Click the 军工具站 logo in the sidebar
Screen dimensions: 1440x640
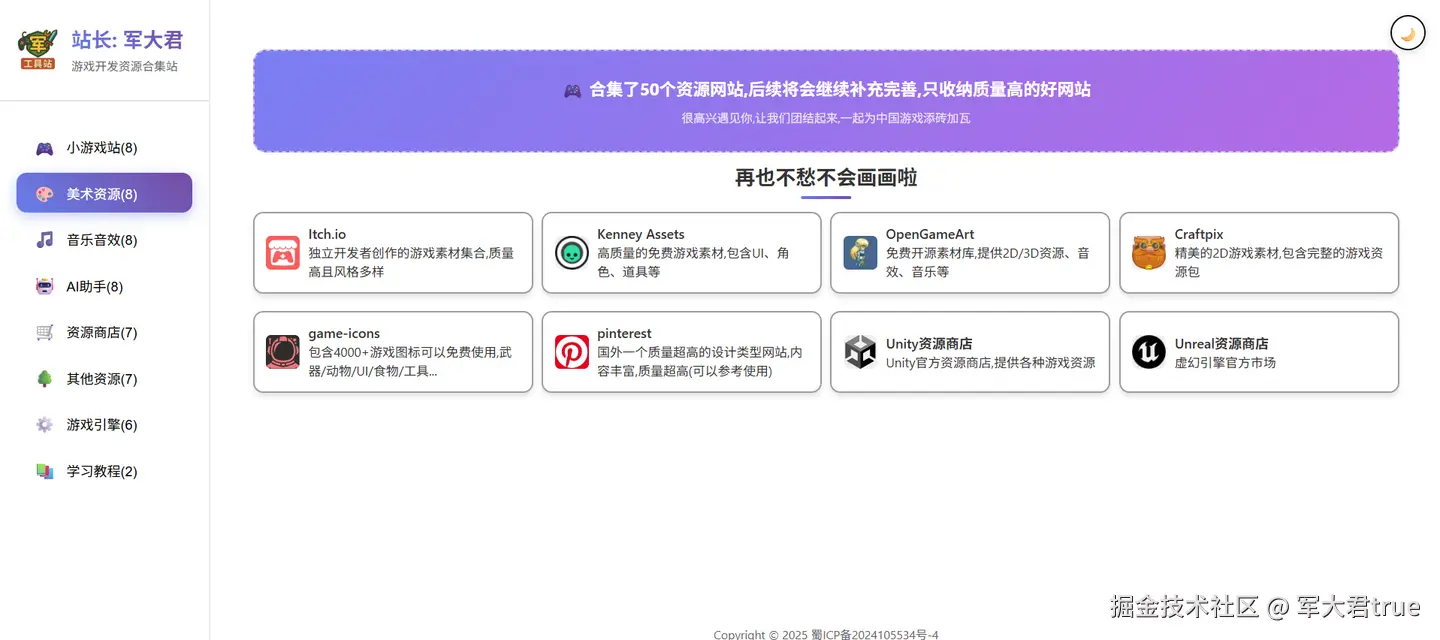[x=38, y=49]
